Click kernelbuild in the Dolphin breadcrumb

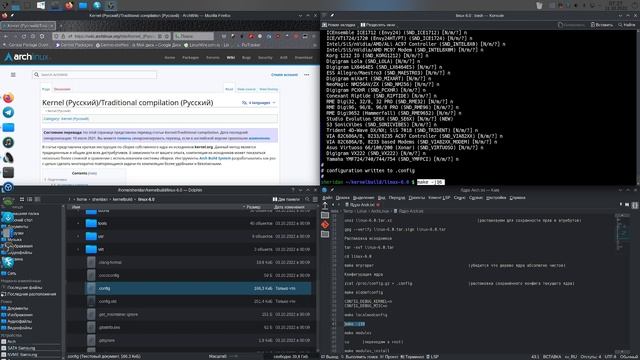pyautogui.click(x=122, y=200)
